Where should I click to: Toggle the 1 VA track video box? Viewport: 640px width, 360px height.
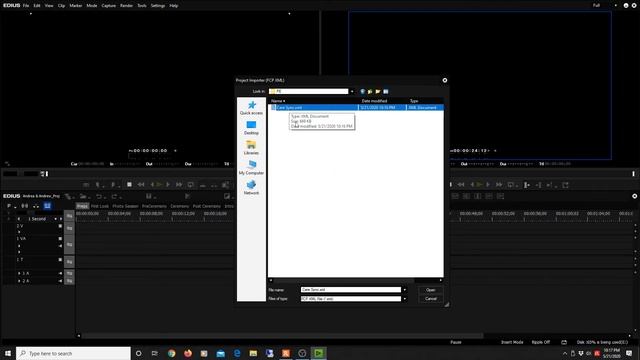click(60, 238)
